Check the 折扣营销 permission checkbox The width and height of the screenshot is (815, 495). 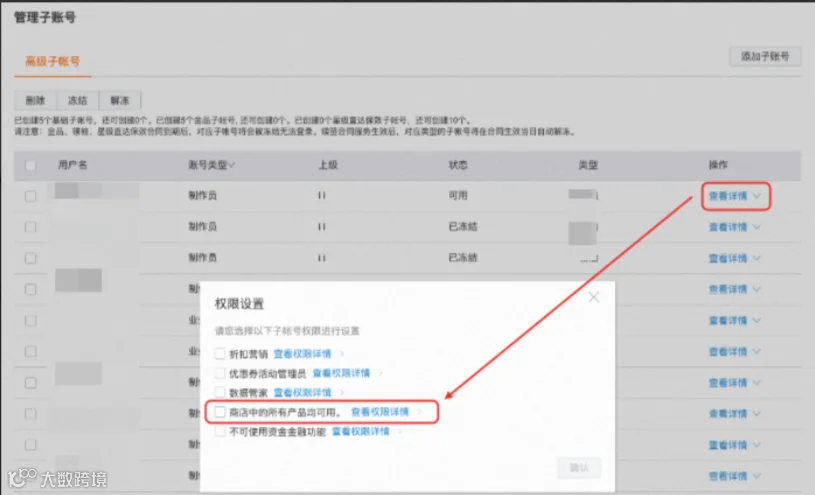coord(220,354)
